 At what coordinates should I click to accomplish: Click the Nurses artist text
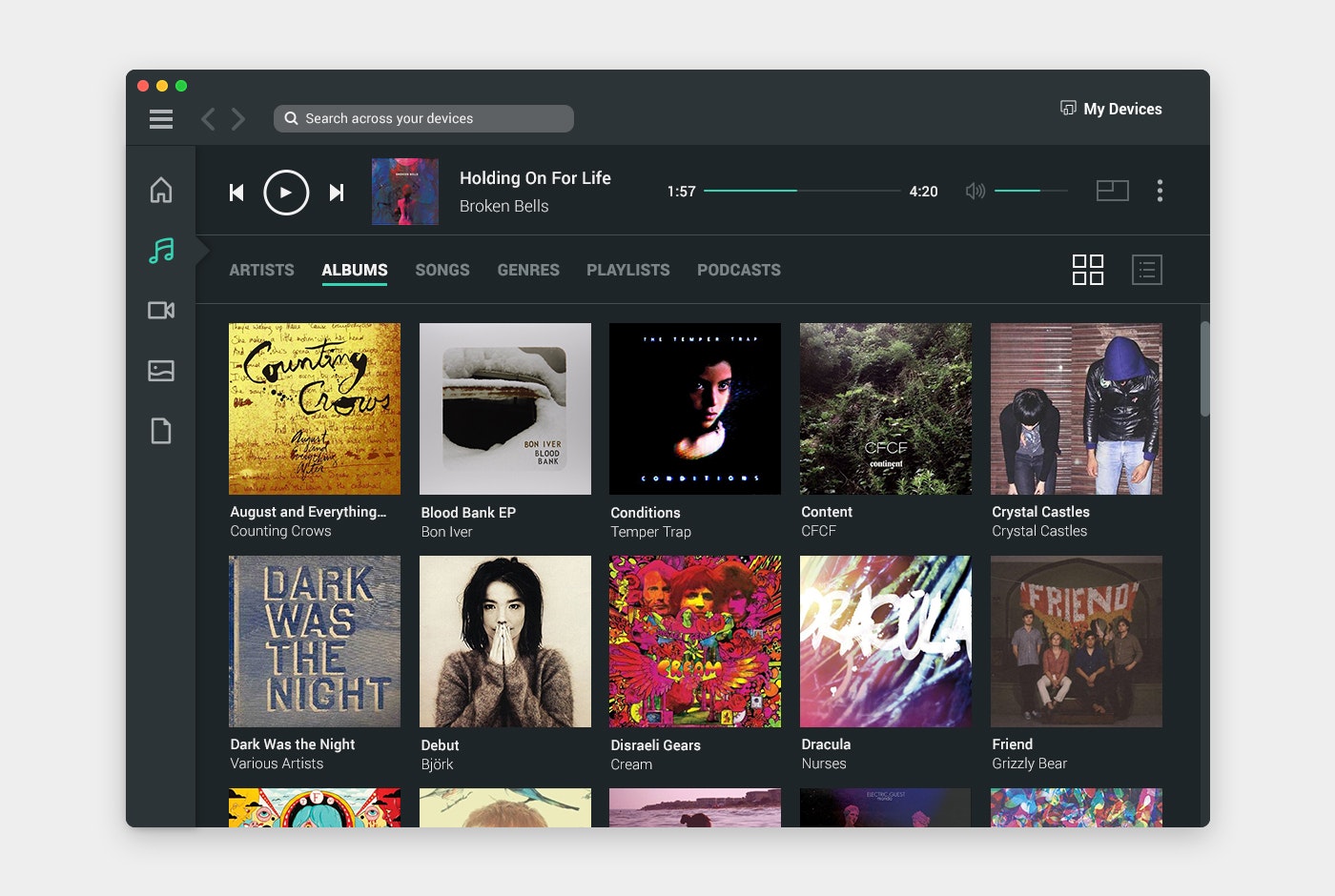824,764
